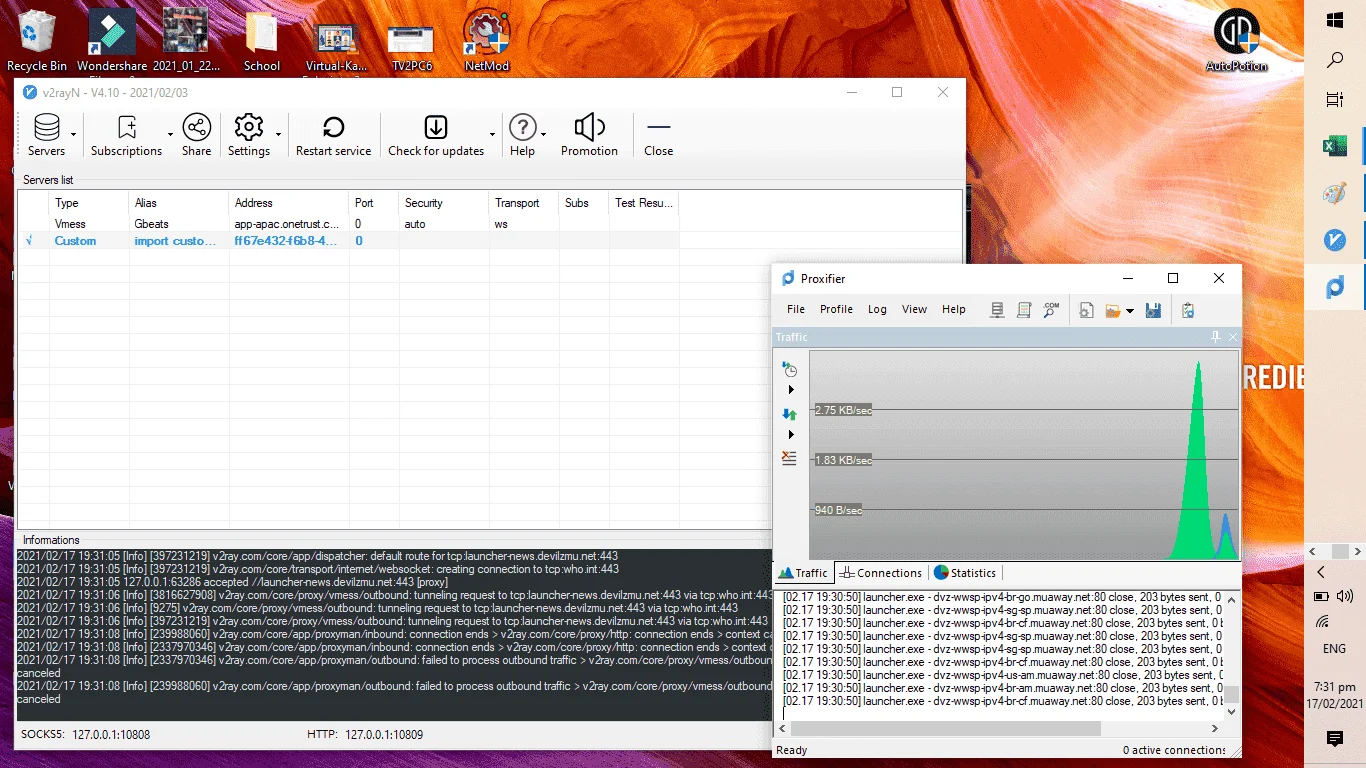Click the up/down arrows traffic icon
Screen dimensions: 1366x768
click(789, 414)
